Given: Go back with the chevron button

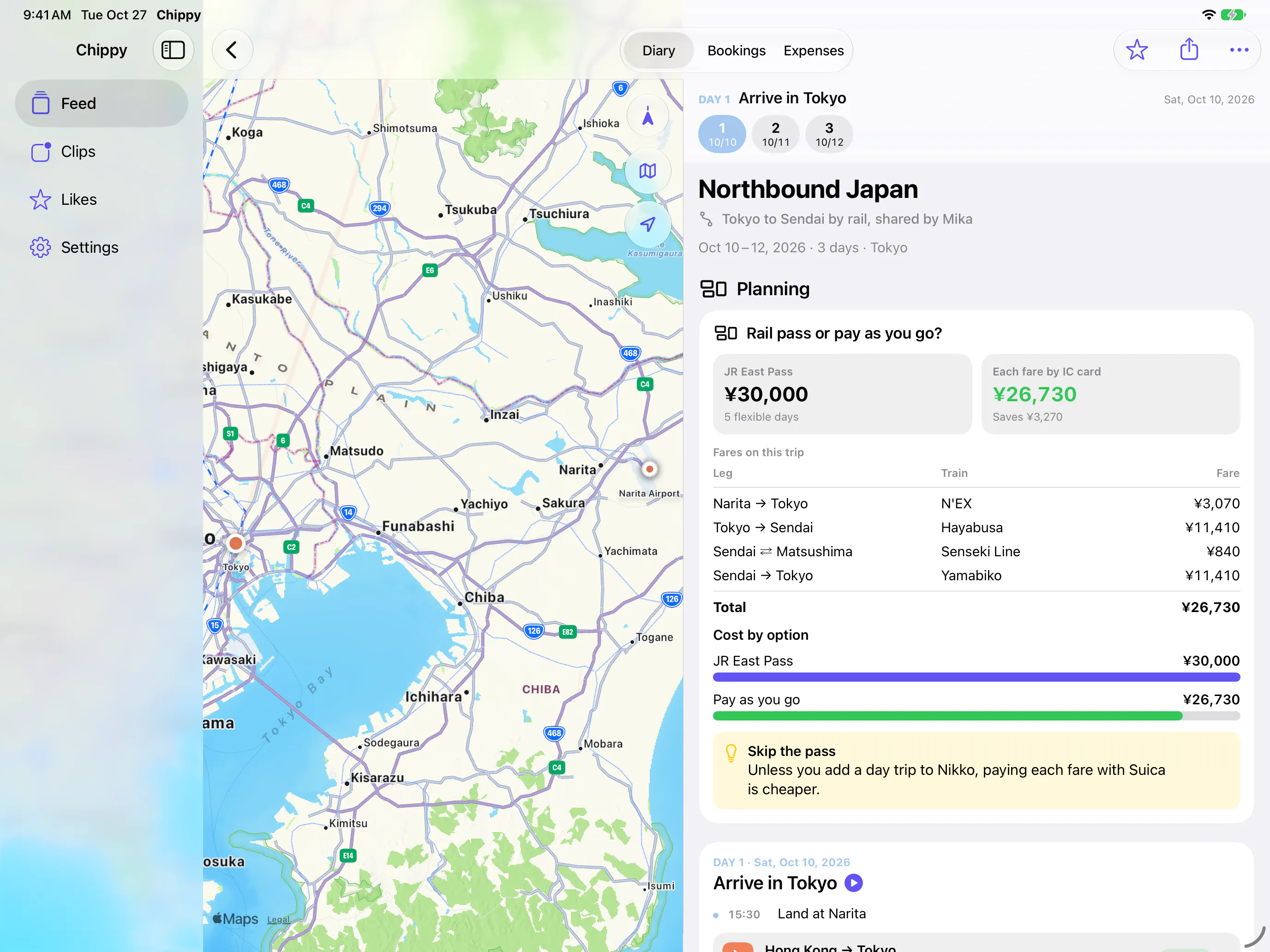Looking at the screenshot, I should 232,50.
